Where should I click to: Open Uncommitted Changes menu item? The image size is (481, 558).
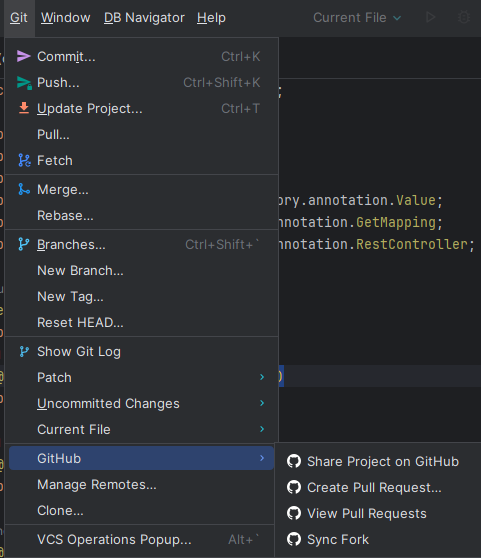click(141, 403)
